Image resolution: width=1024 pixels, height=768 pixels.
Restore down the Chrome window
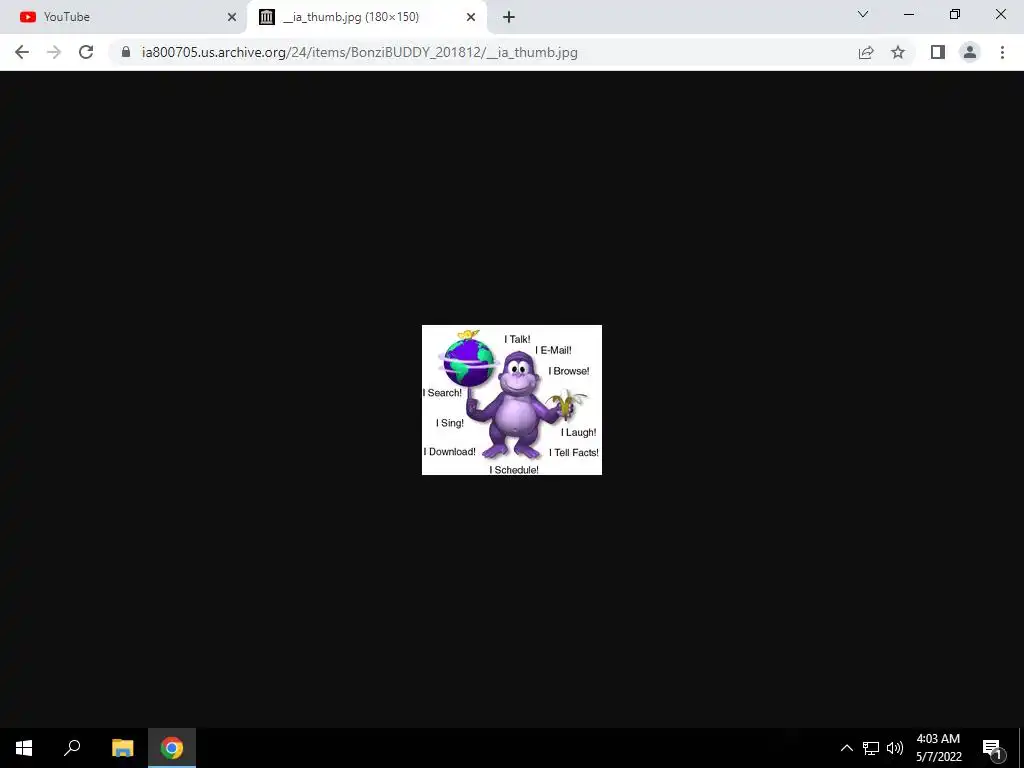(955, 14)
